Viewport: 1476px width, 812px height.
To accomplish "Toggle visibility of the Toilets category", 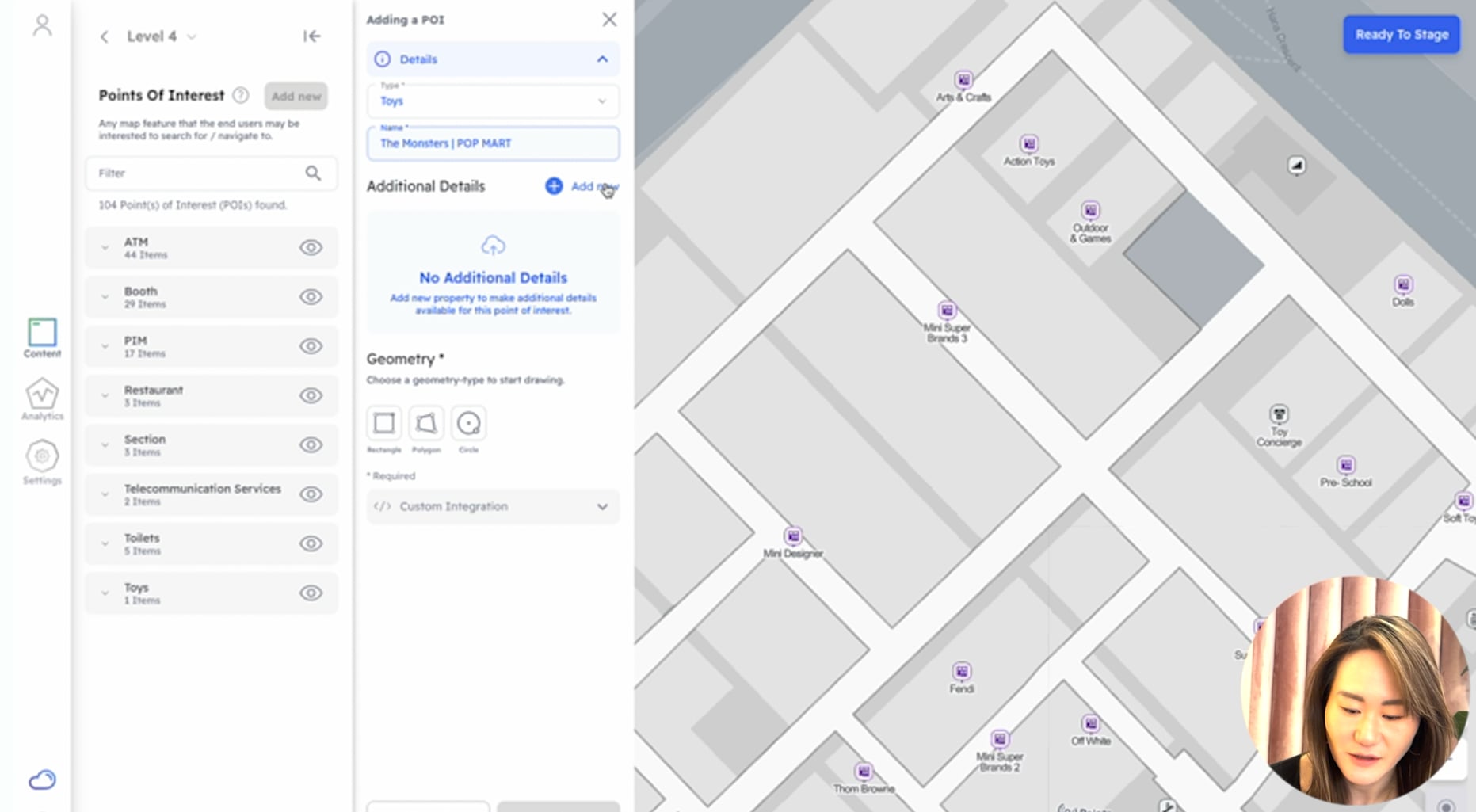I will [x=311, y=543].
